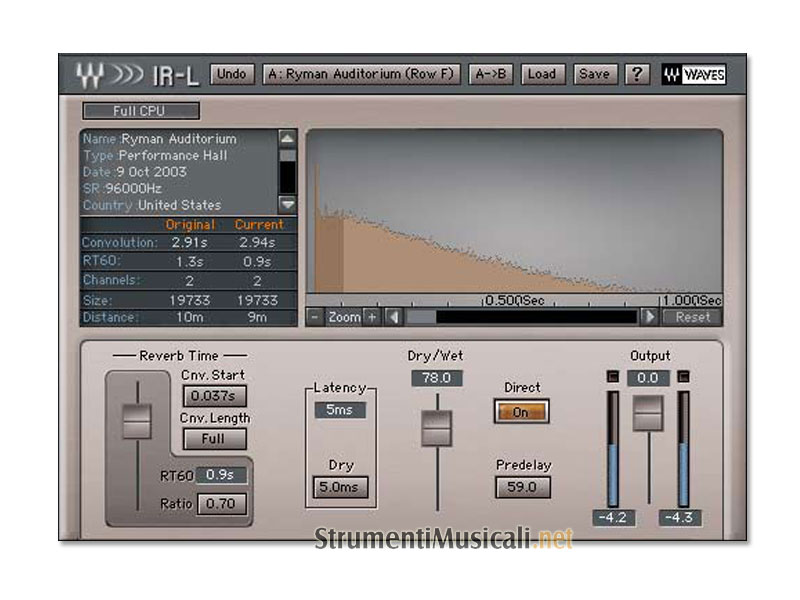
Task: Zoom in with the plus icon
Action: (371, 317)
